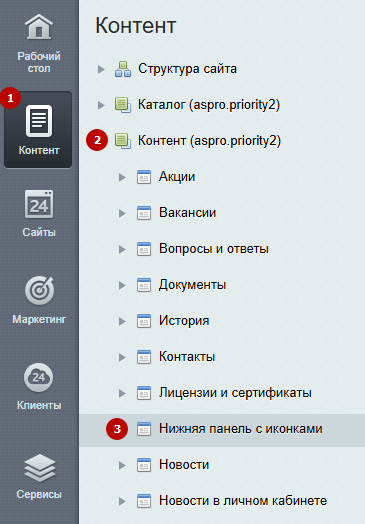Click the Вакансии infoblock icon
365x524 pixels.
(144, 213)
